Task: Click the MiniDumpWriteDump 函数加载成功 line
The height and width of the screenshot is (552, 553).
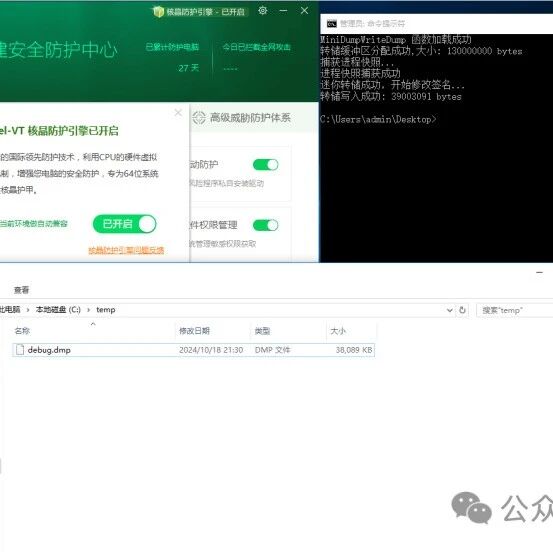Action: click(x=396, y=39)
